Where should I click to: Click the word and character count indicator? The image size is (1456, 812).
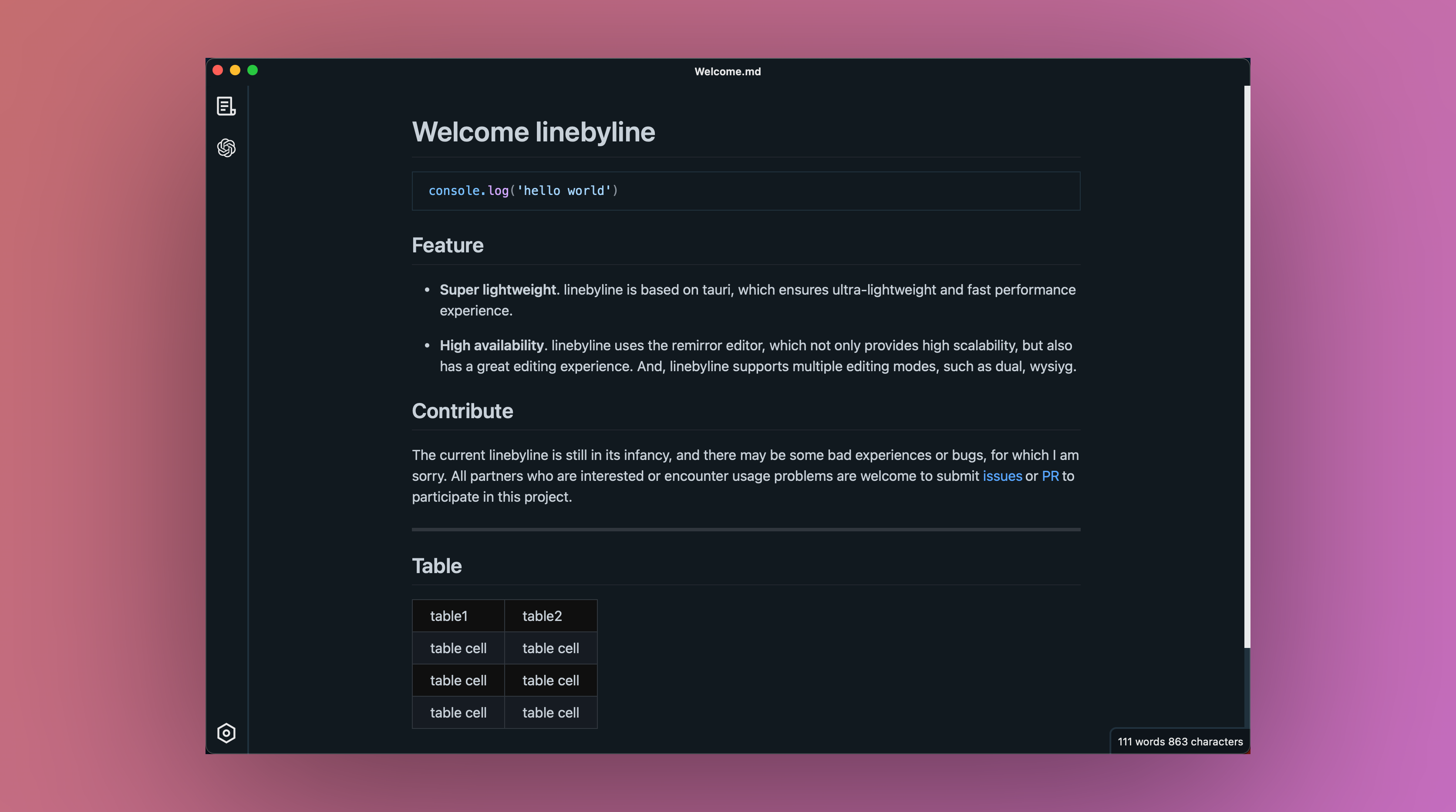[x=1180, y=742]
